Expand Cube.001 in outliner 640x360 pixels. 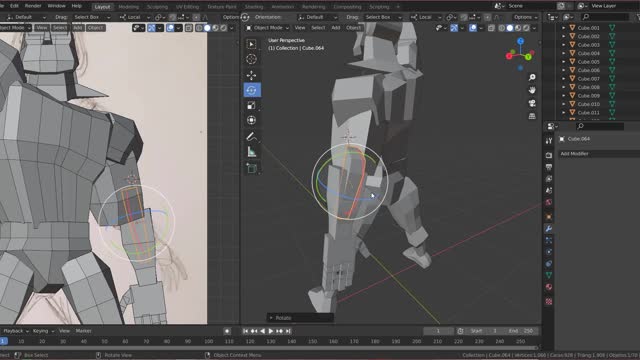tap(563, 28)
